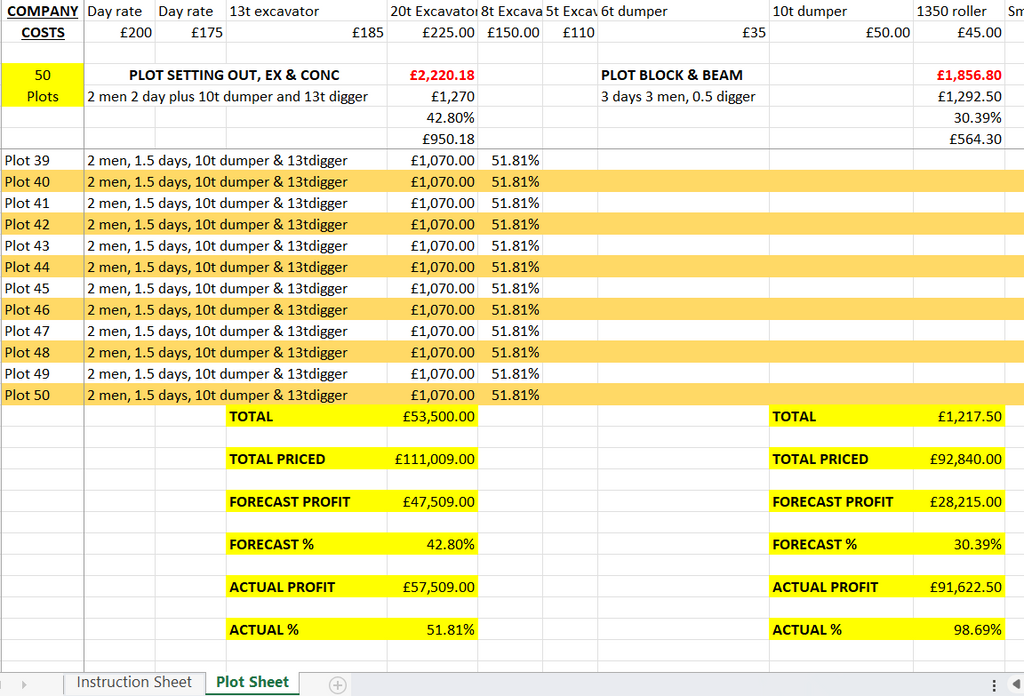Select the 30.39% cell under £1,292.50
Image resolution: width=1024 pixels, height=696 pixels.
(959, 118)
